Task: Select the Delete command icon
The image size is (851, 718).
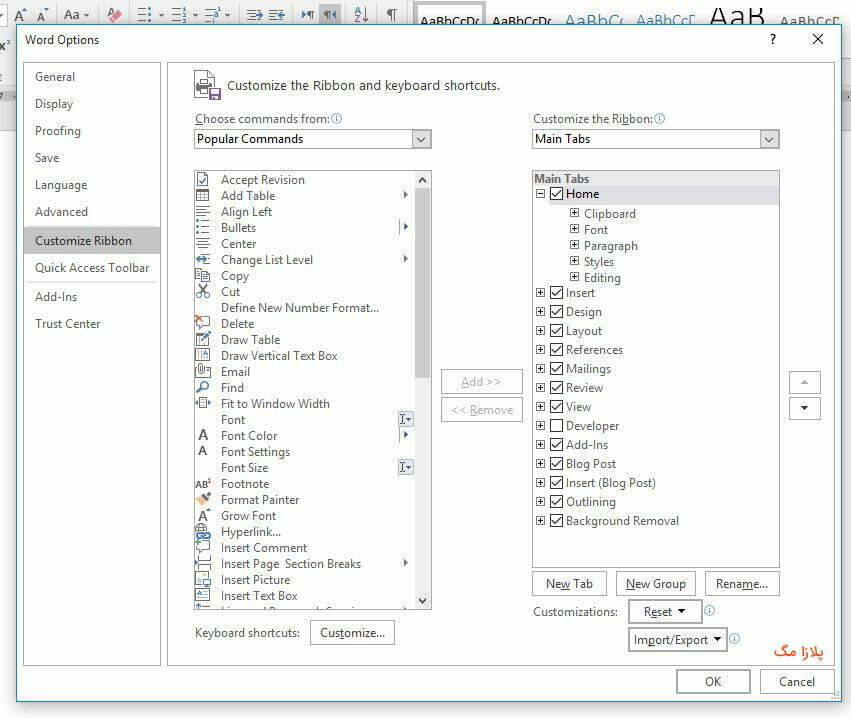Action: pos(202,323)
